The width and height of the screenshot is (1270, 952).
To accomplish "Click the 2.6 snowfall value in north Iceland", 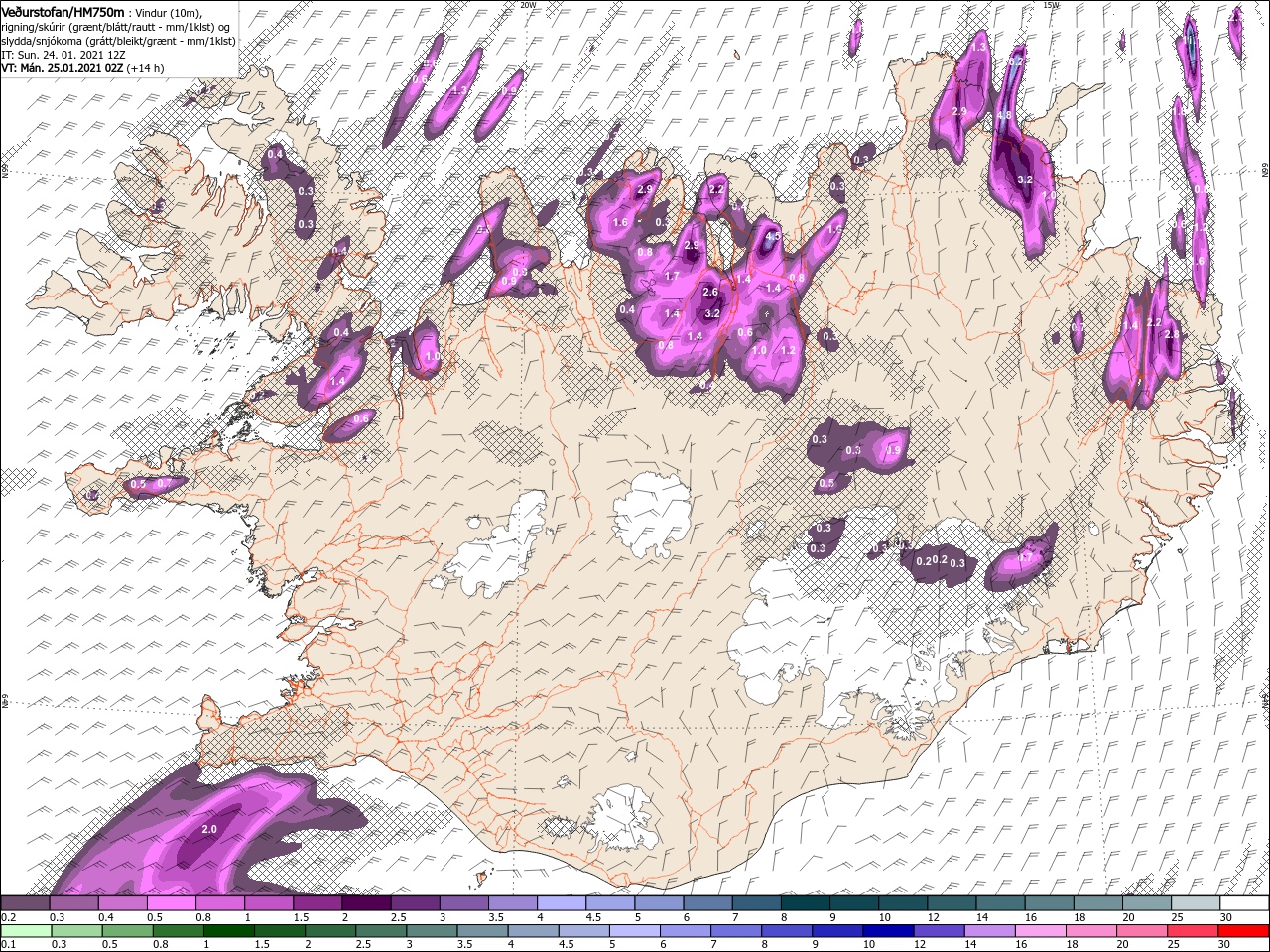I will (x=710, y=292).
